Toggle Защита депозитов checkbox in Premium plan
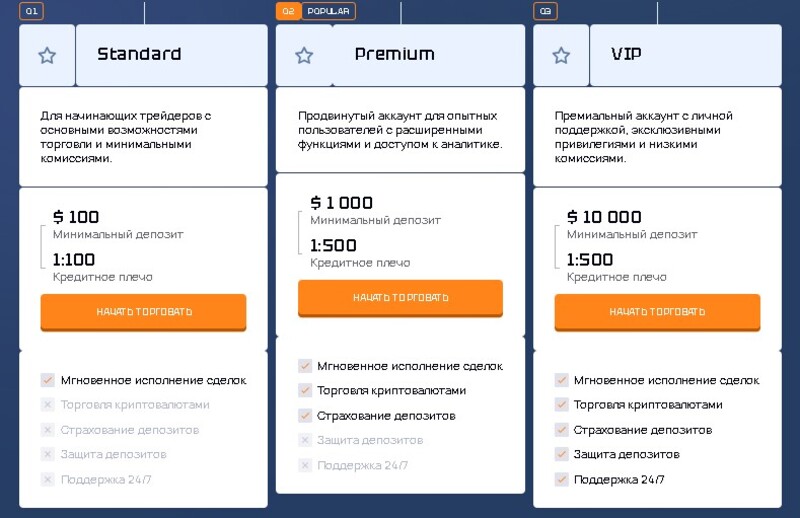 click(305, 440)
